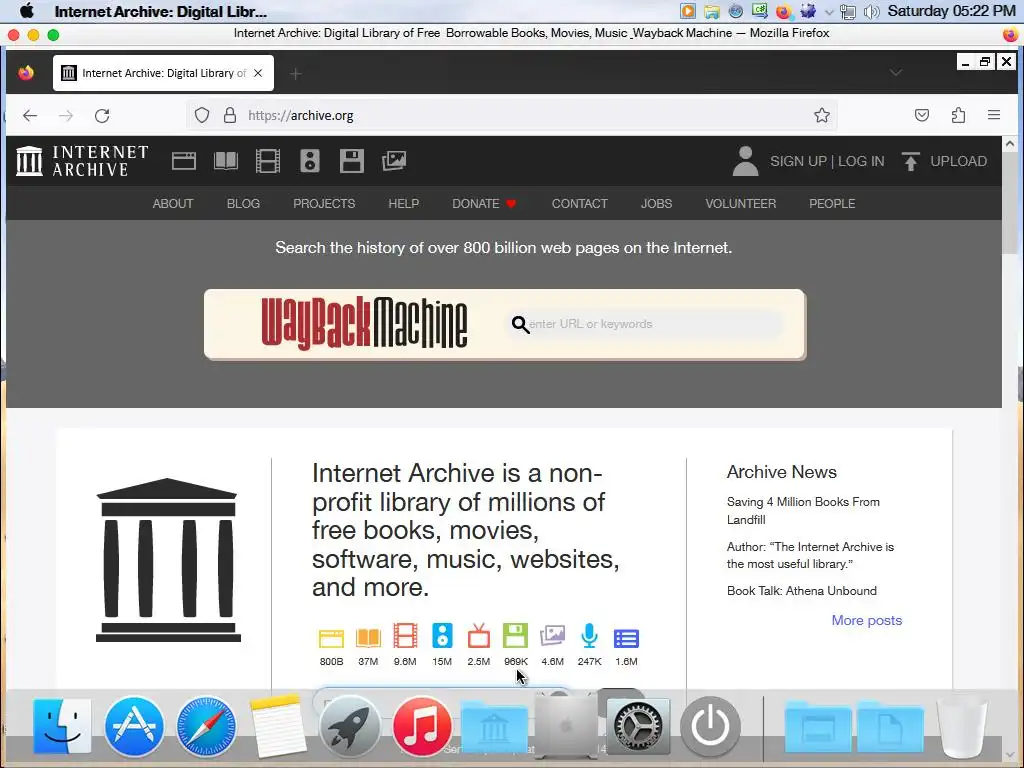Reload the current page

click(x=102, y=116)
